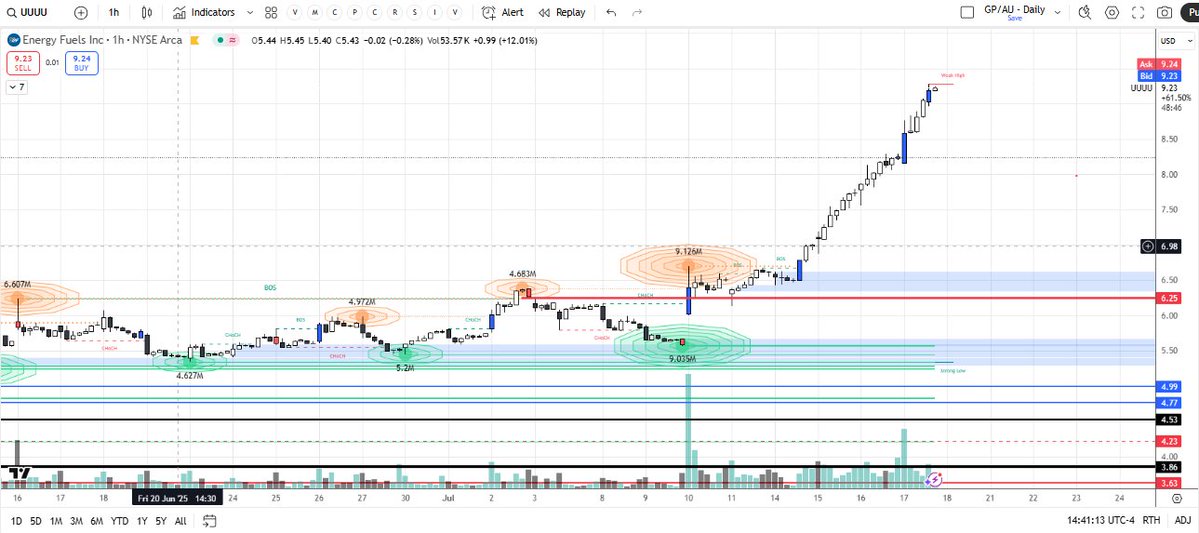Click the plus crosshair icon beside 6.98
The height and width of the screenshot is (533, 1199).
(x=1148, y=245)
